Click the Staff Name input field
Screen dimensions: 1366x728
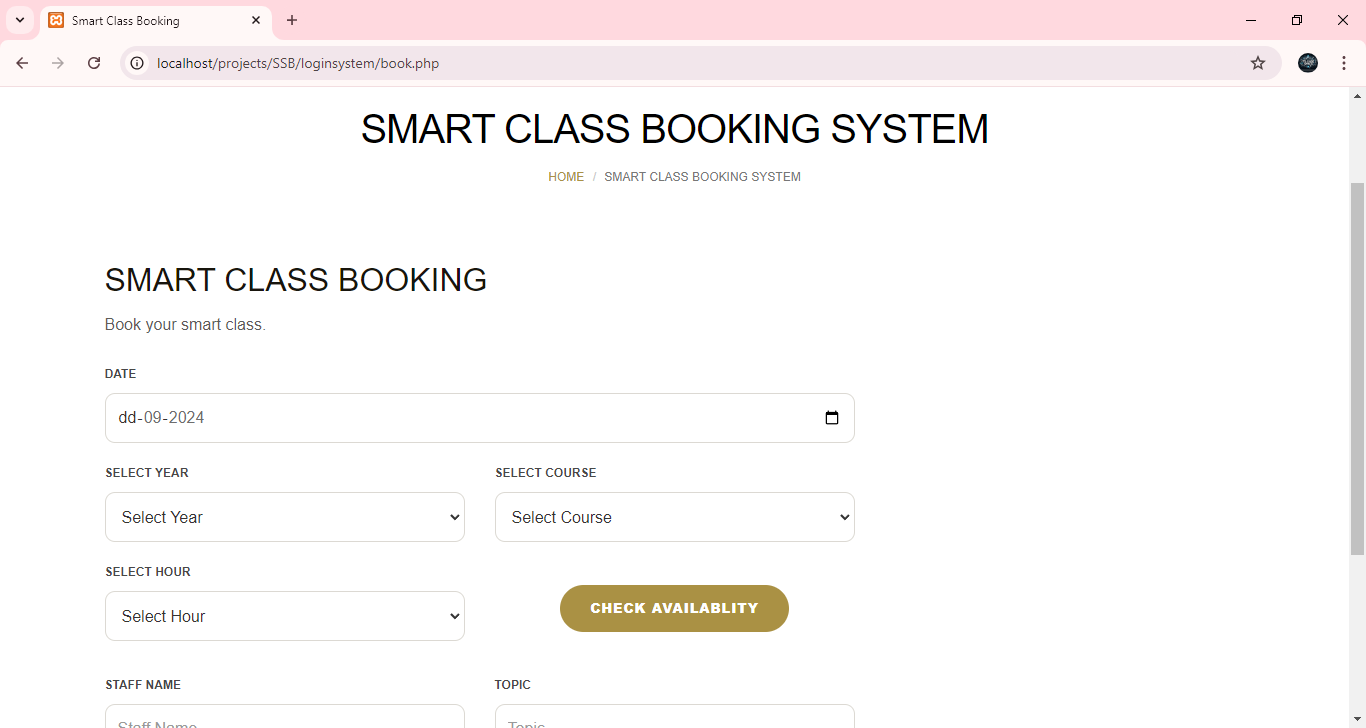[x=284, y=720]
